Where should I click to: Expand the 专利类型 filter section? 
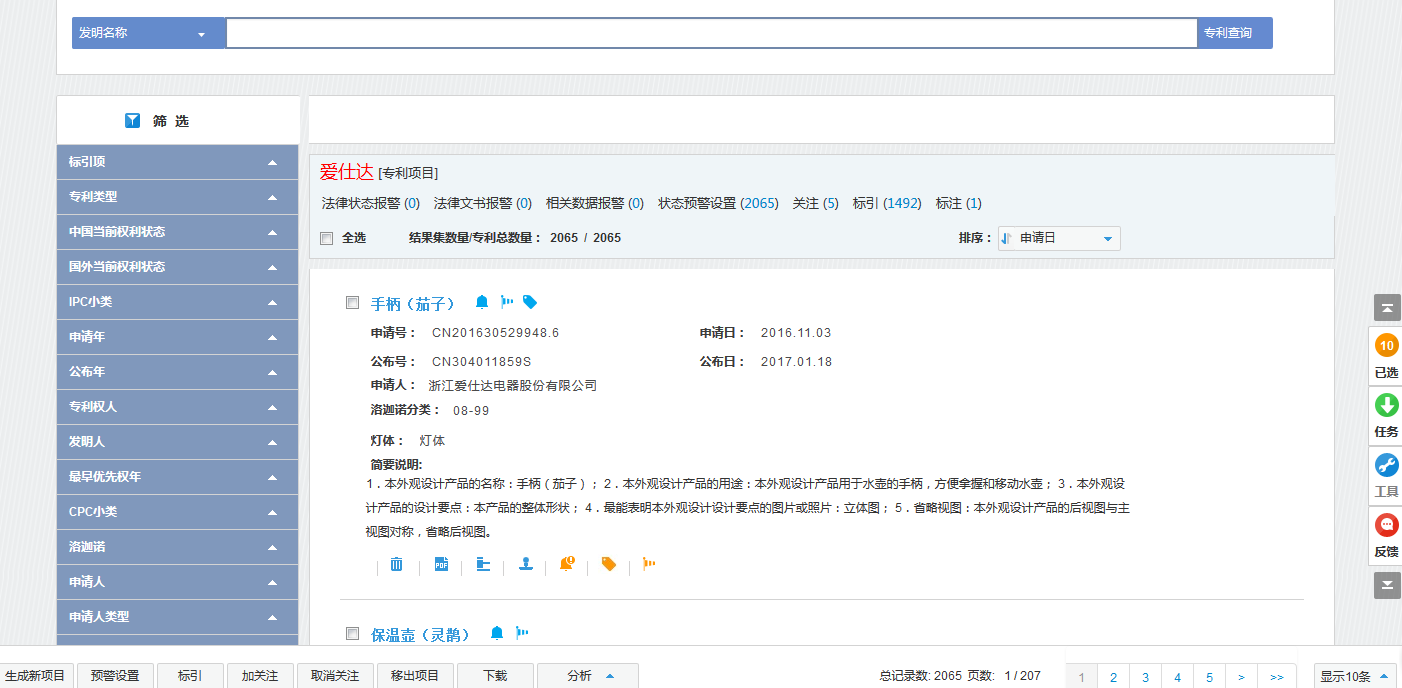pos(177,197)
